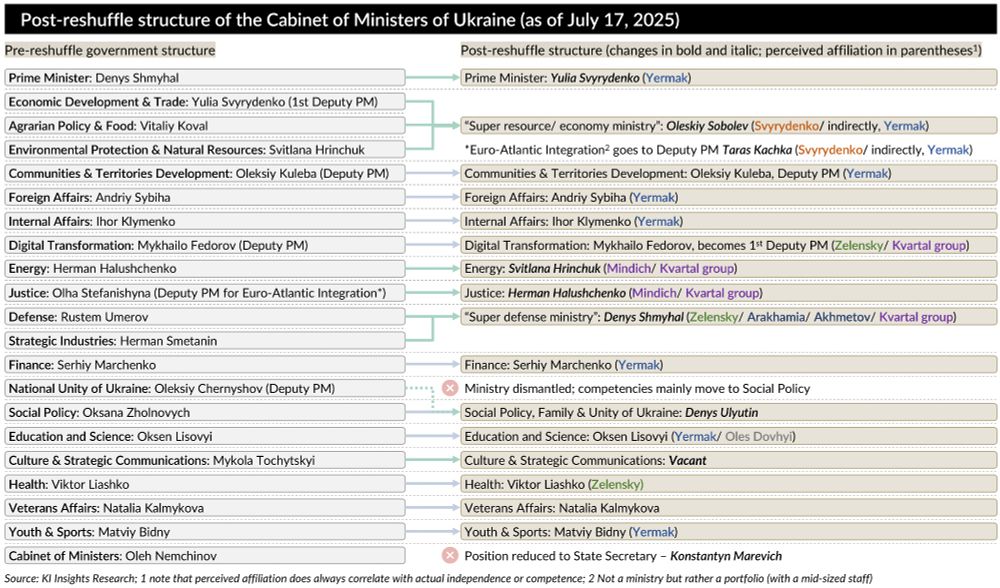Select the 'Super defense ministry: Denys Shmyhal' row
Viewport: 1000px width, 588px height.
[728, 317]
